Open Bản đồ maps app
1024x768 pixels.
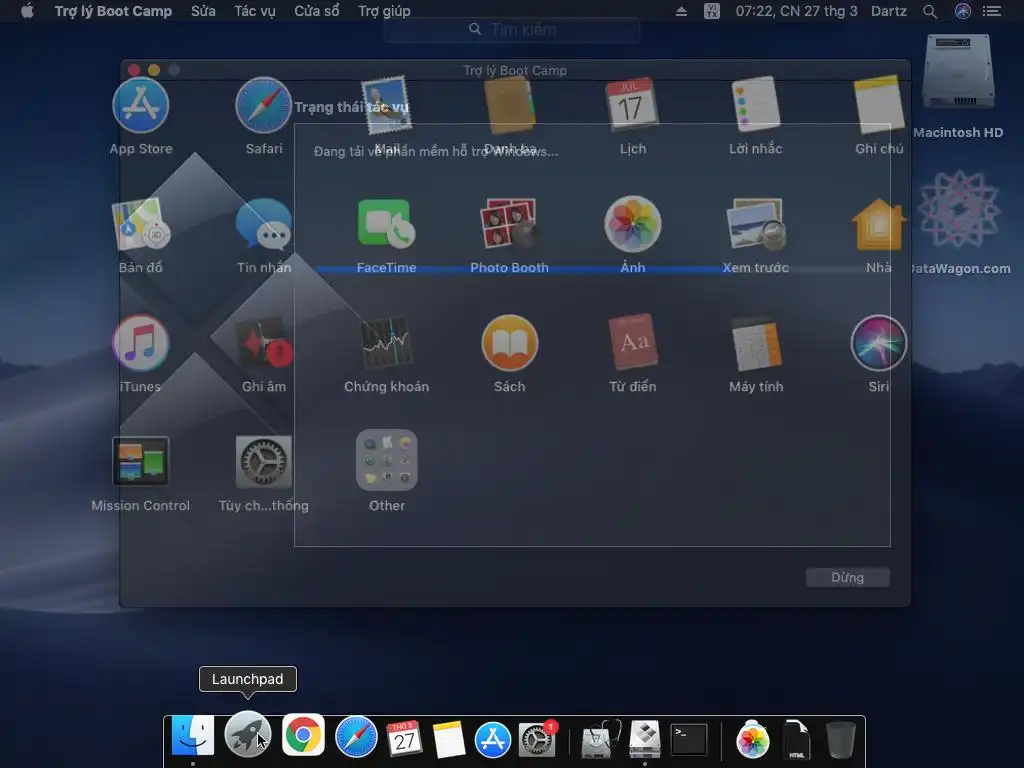coord(140,224)
